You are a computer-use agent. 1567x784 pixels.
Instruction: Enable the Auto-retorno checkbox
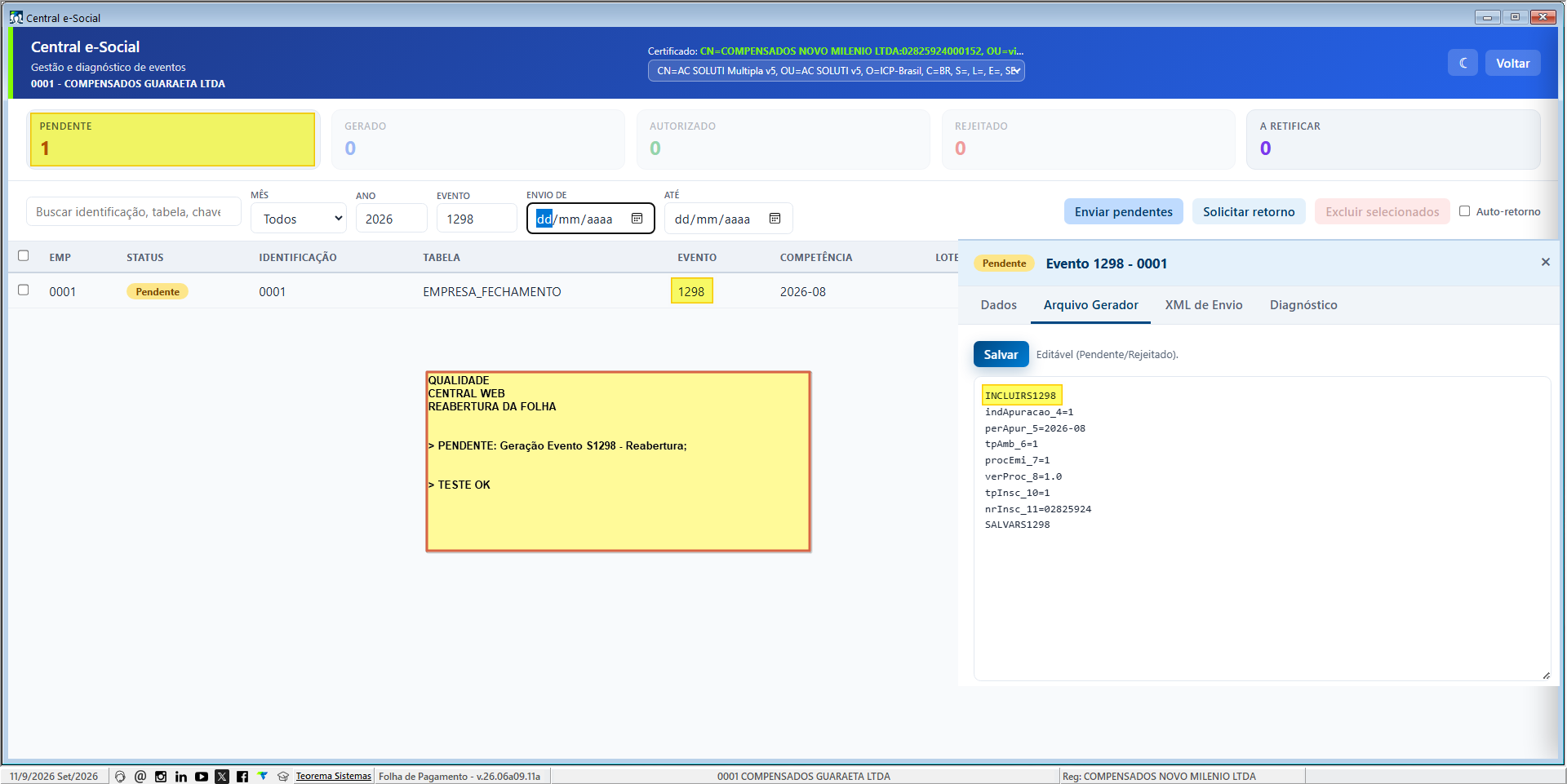coord(1464,211)
